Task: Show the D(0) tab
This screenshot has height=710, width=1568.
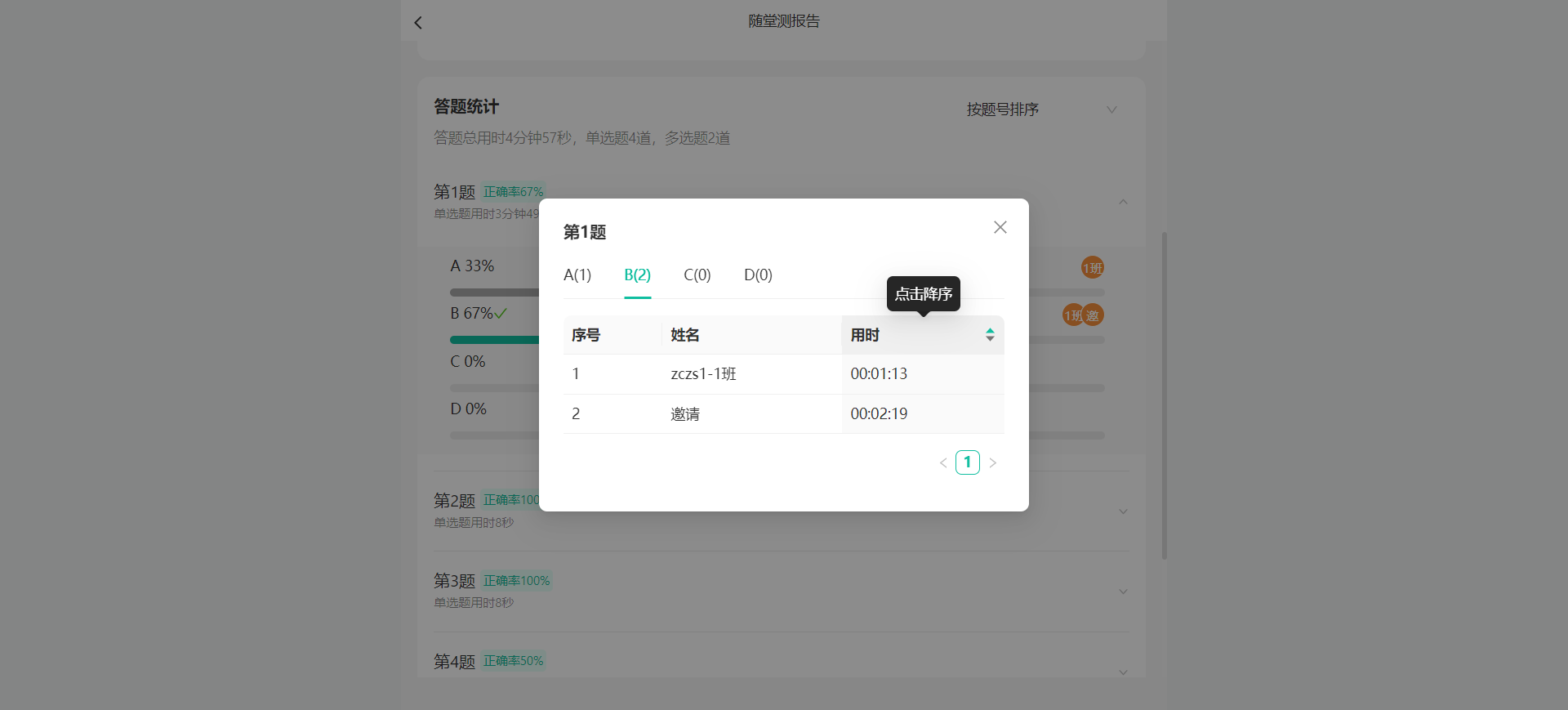Action: [758, 275]
